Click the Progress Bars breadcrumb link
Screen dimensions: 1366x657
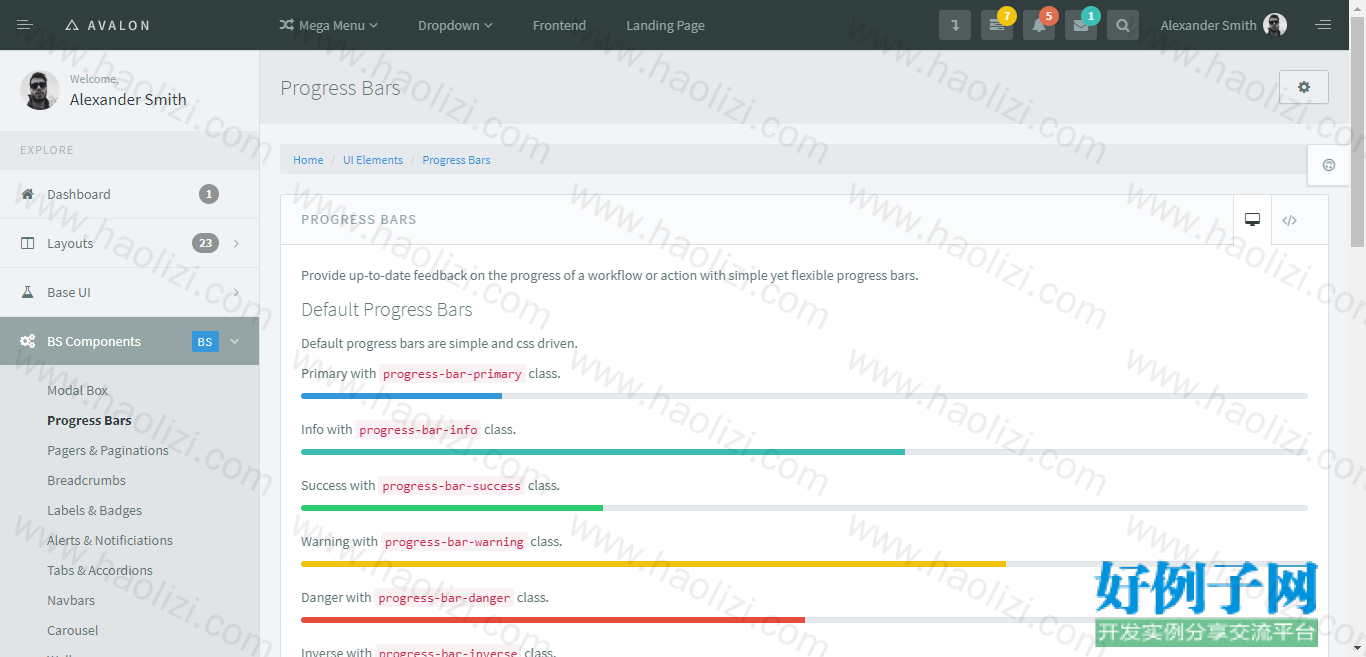point(456,160)
